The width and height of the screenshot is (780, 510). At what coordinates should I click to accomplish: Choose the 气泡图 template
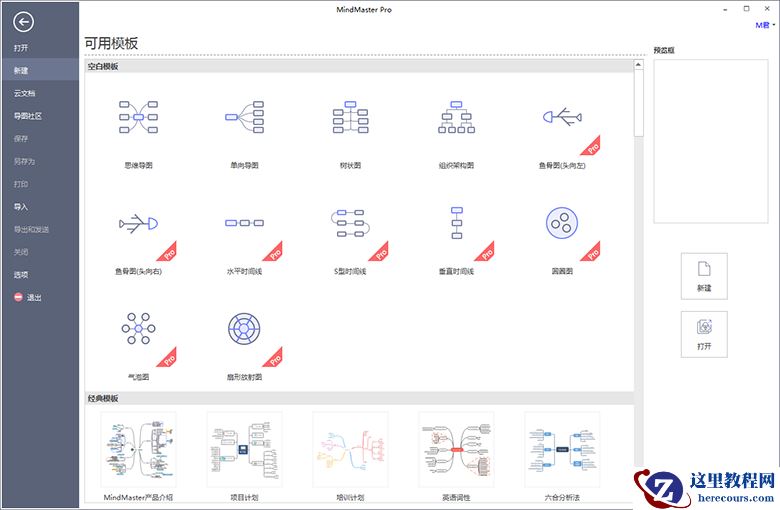point(138,328)
